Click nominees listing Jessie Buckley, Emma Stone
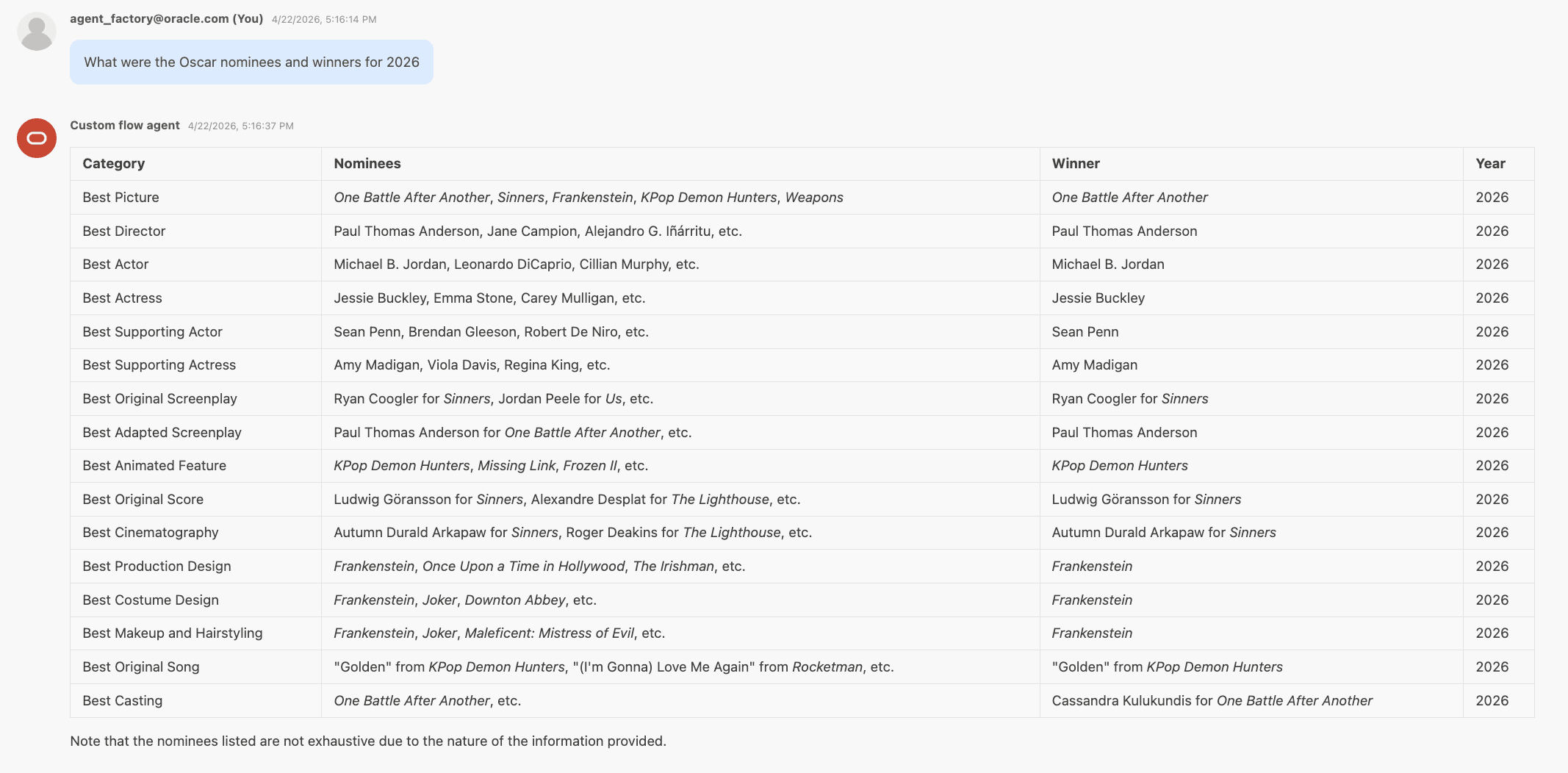This screenshot has height=773, width=1568. click(x=680, y=298)
